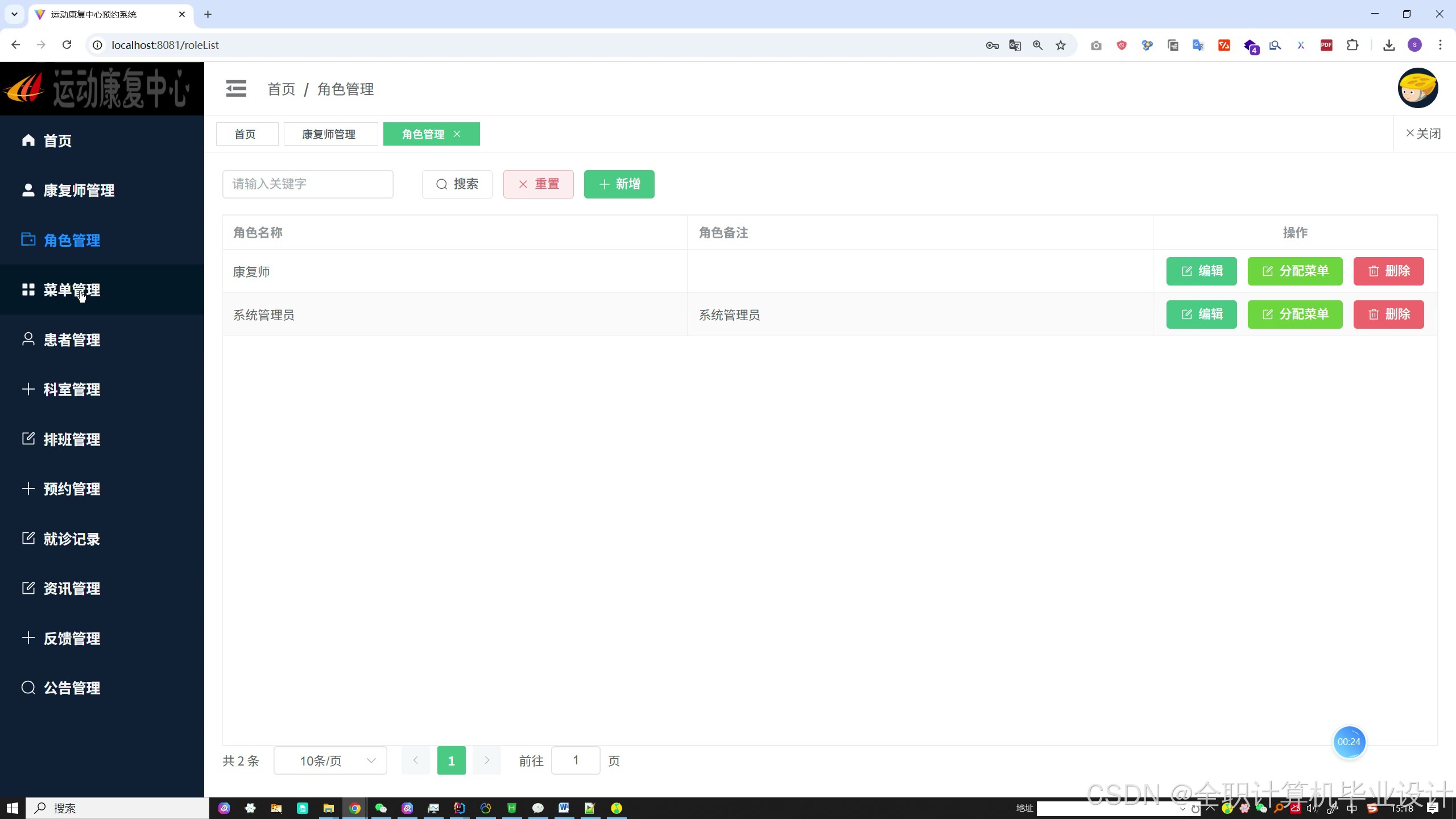Click 分配菜单 for the 康复师 role

(1294, 271)
